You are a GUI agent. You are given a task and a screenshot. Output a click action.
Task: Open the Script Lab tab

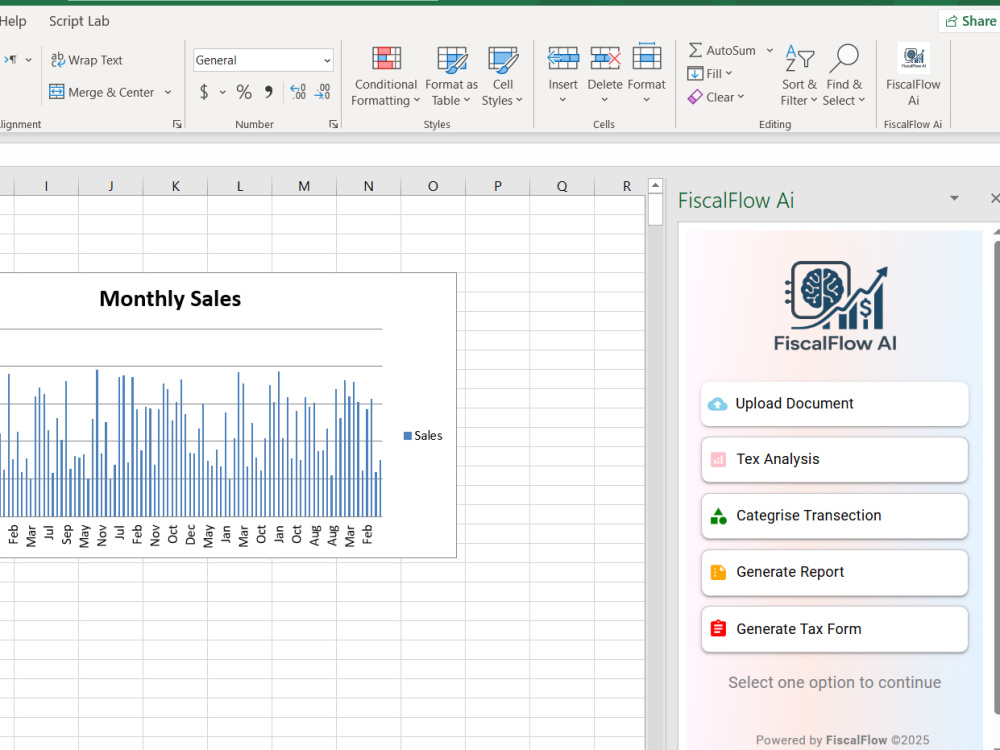(x=79, y=21)
